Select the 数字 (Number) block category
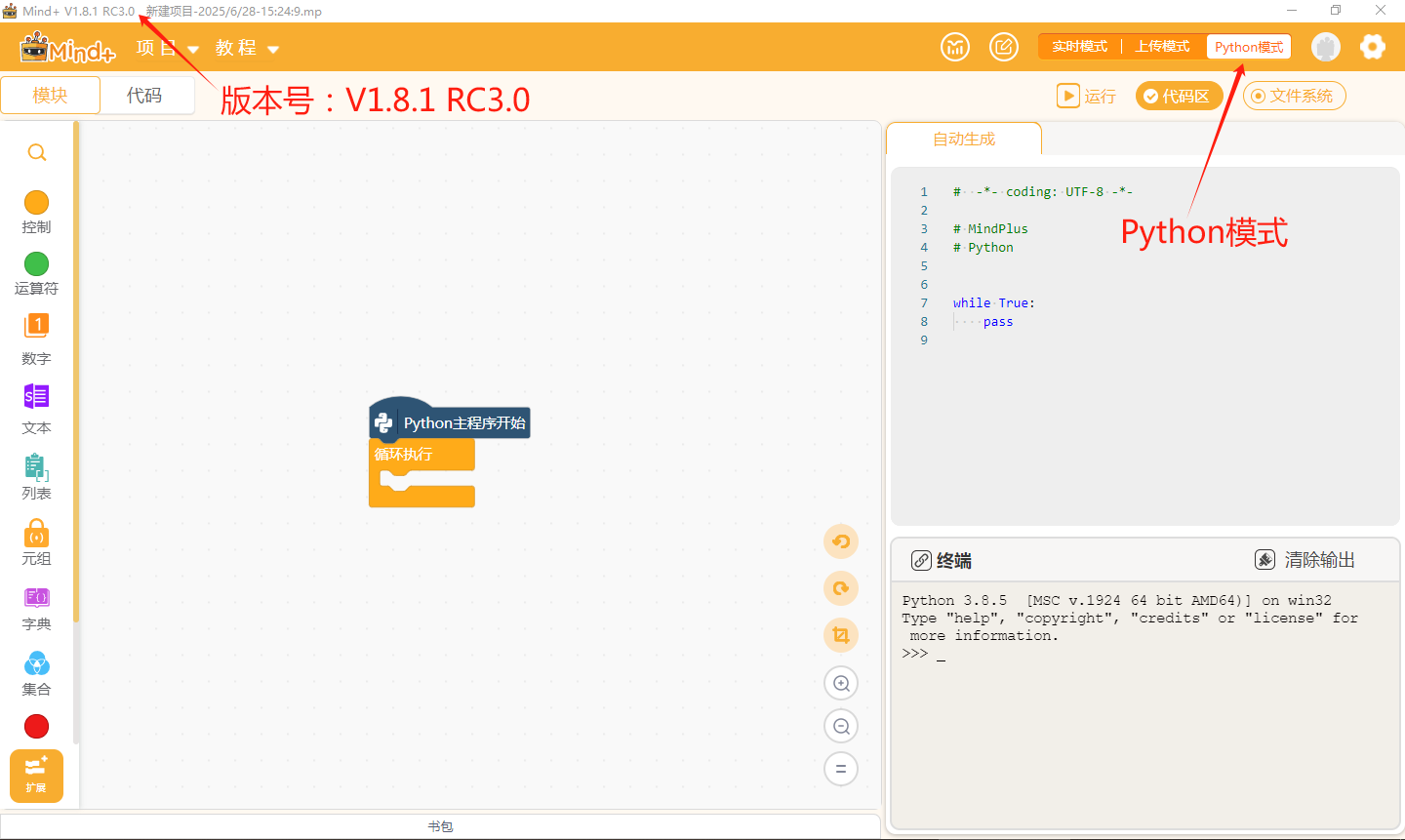This screenshot has width=1405, height=840. pyautogui.click(x=36, y=340)
